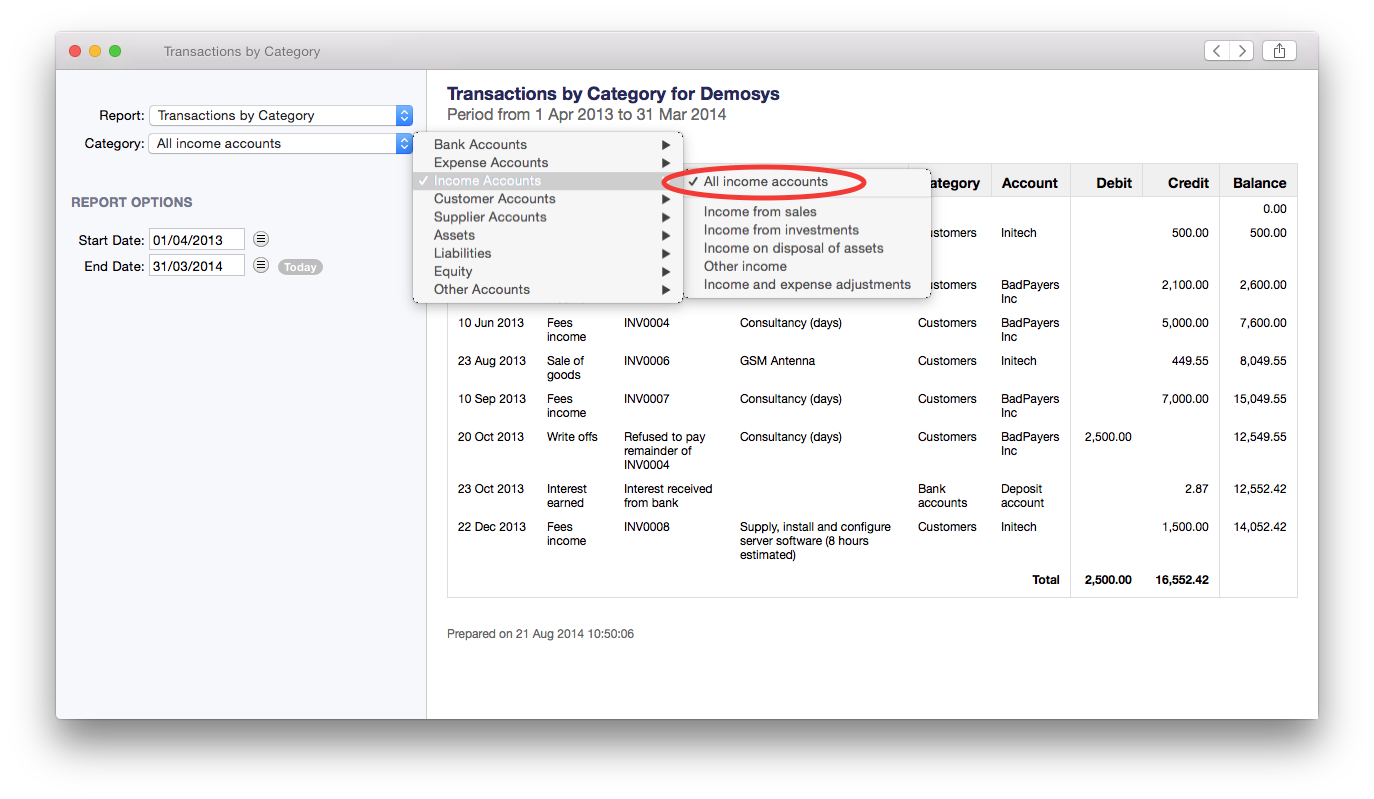This screenshot has width=1374, height=799.
Task: Click the INV0004 reference cell
Action: pyautogui.click(x=647, y=323)
